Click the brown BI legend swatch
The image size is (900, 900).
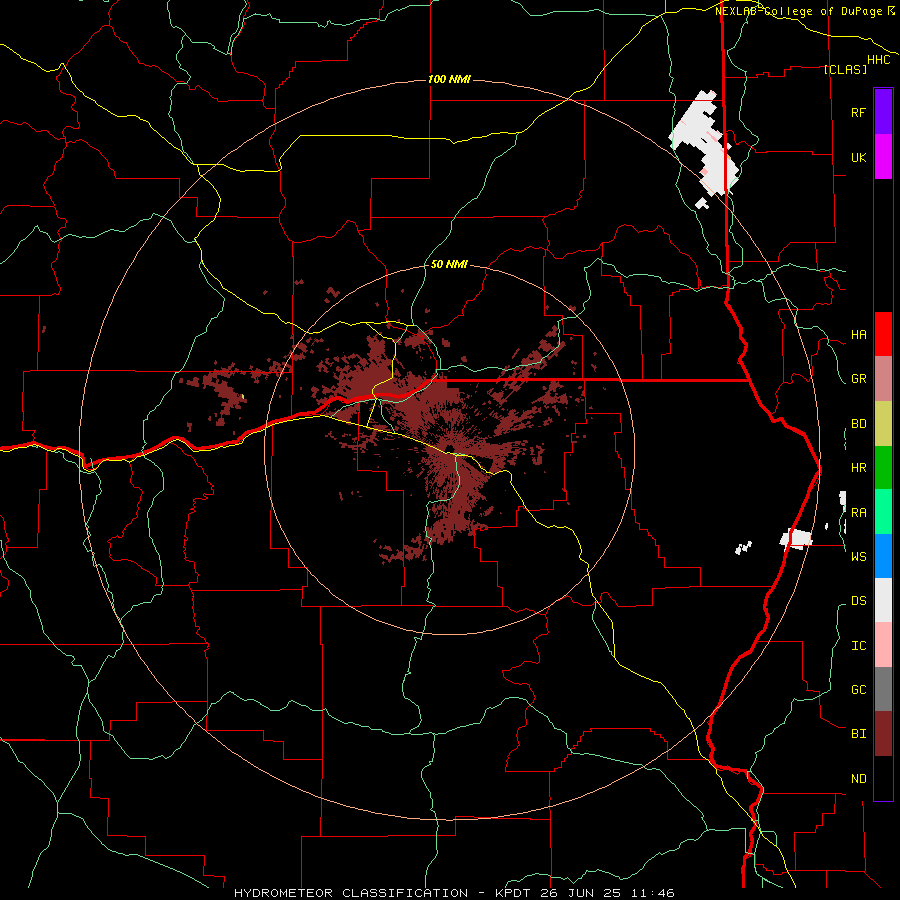tap(883, 734)
